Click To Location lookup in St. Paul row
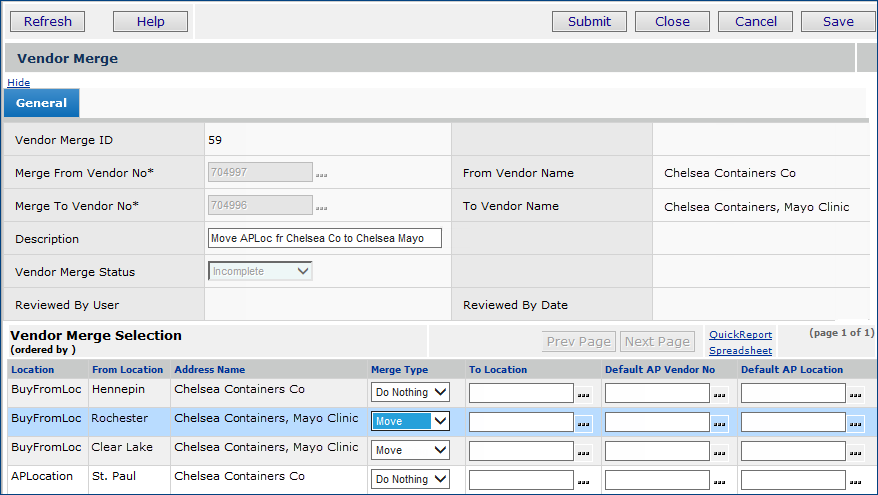Image resolution: width=878 pixels, height=495 pixels. tap(583, 481)
